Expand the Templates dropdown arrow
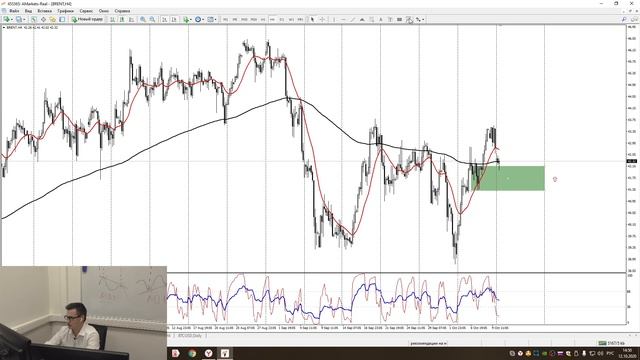Image resolution: width=640 pixels, height=360 pixels. coord(216,19)
